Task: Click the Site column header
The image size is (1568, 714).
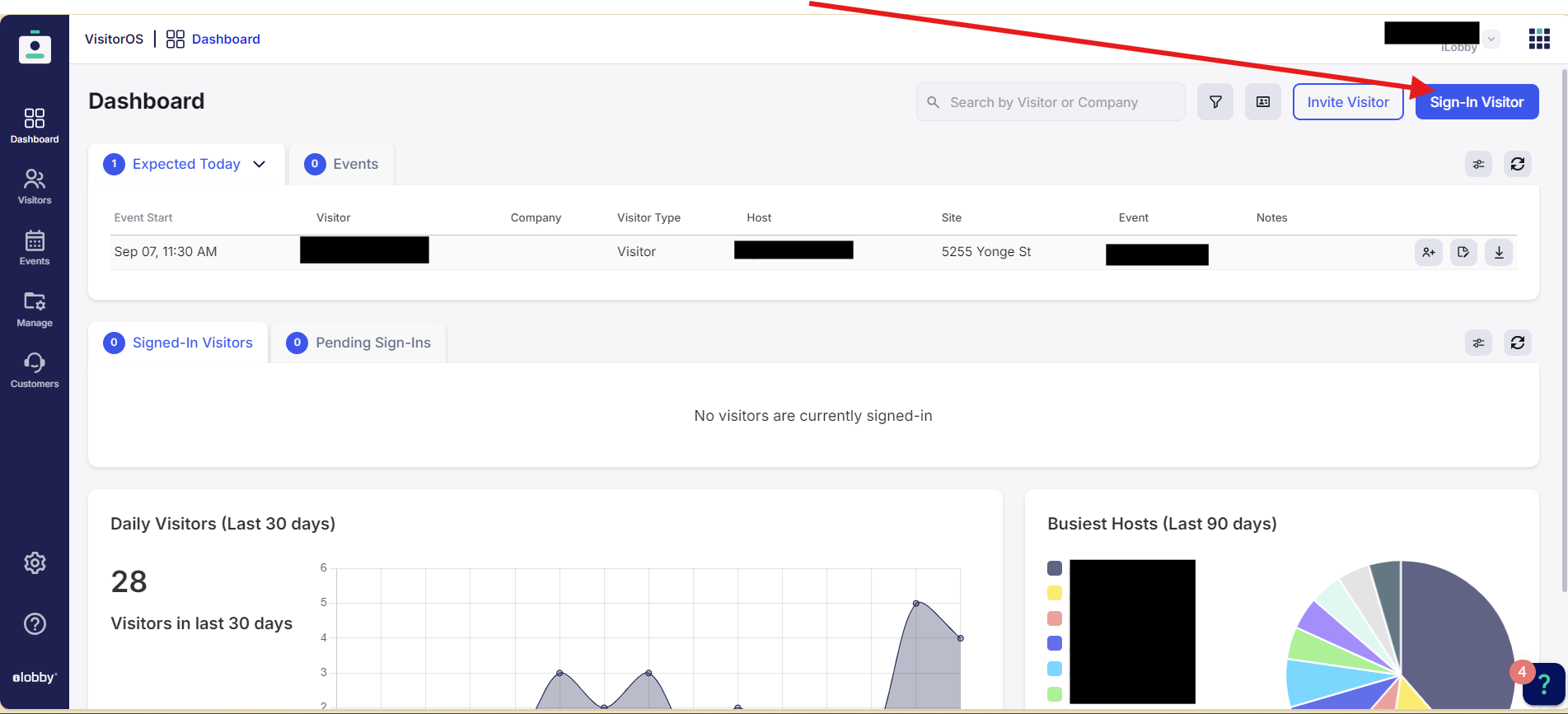Action: tap(952, 217)
